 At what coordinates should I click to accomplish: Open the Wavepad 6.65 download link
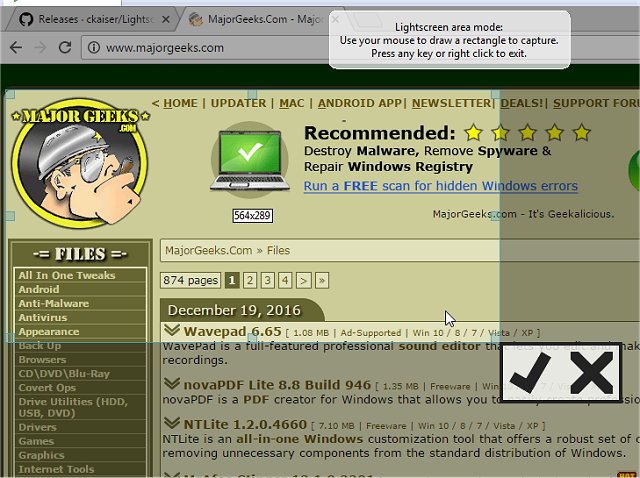(232, 331)
